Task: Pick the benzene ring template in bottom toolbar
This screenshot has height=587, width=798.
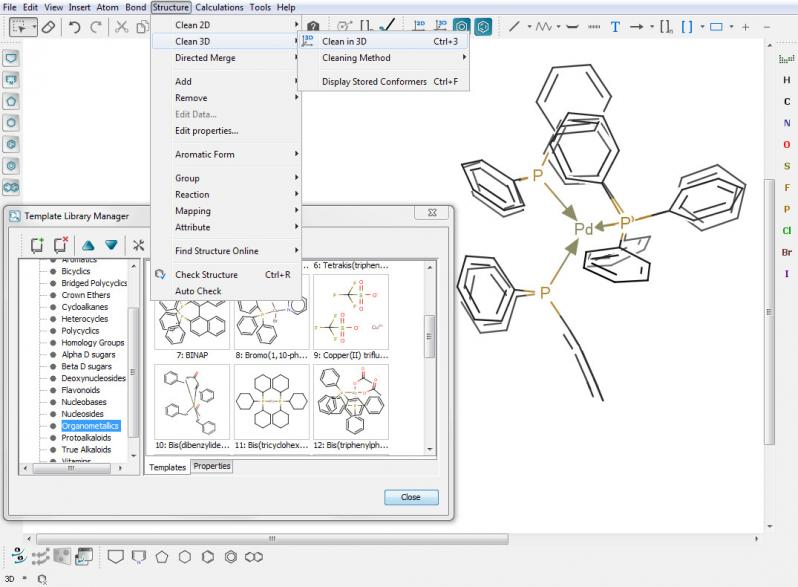Action: [207, 557]
